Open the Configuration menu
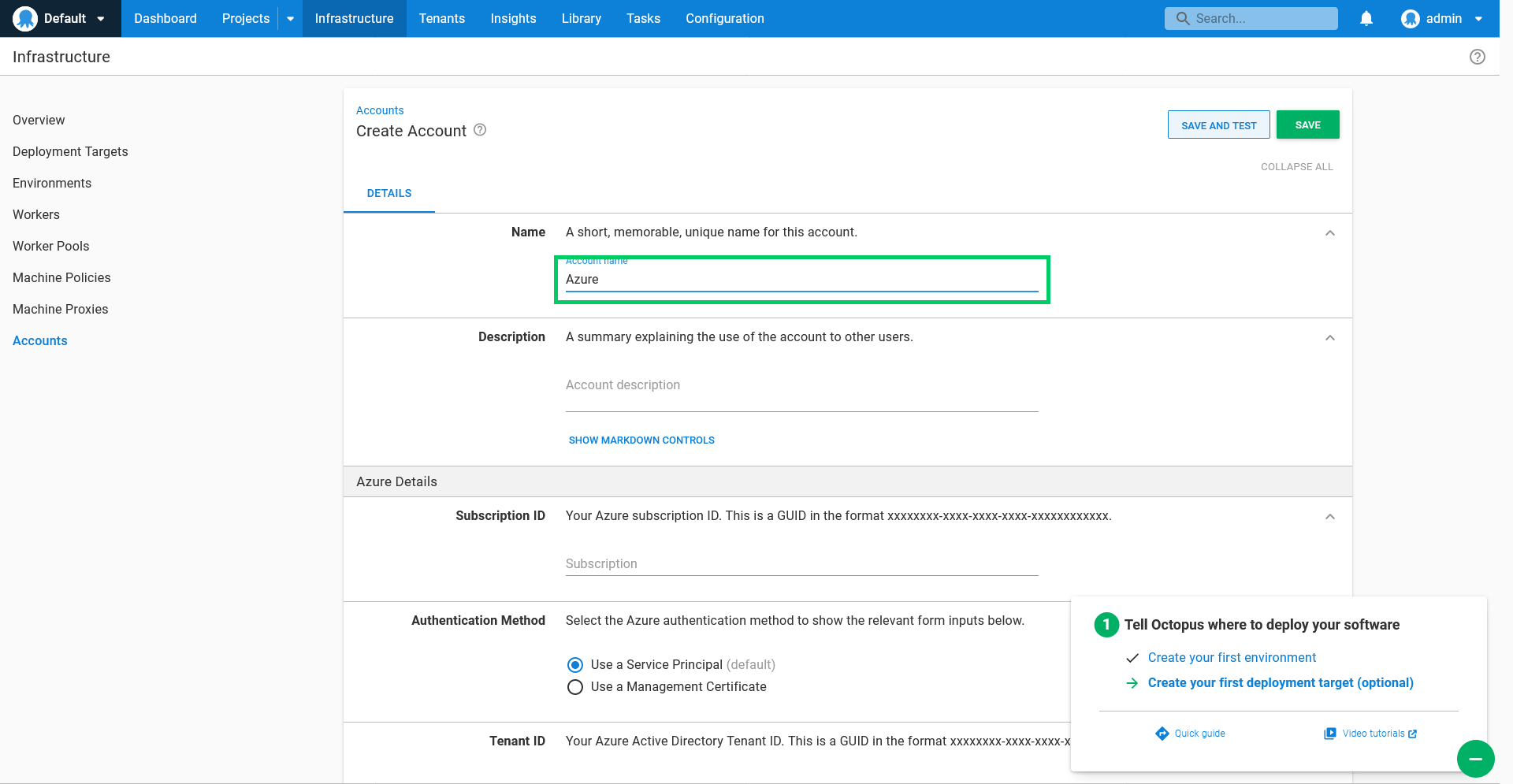The height and width of the screenshot is (784, 1513). pyautogui.click(x=725, y=18)
